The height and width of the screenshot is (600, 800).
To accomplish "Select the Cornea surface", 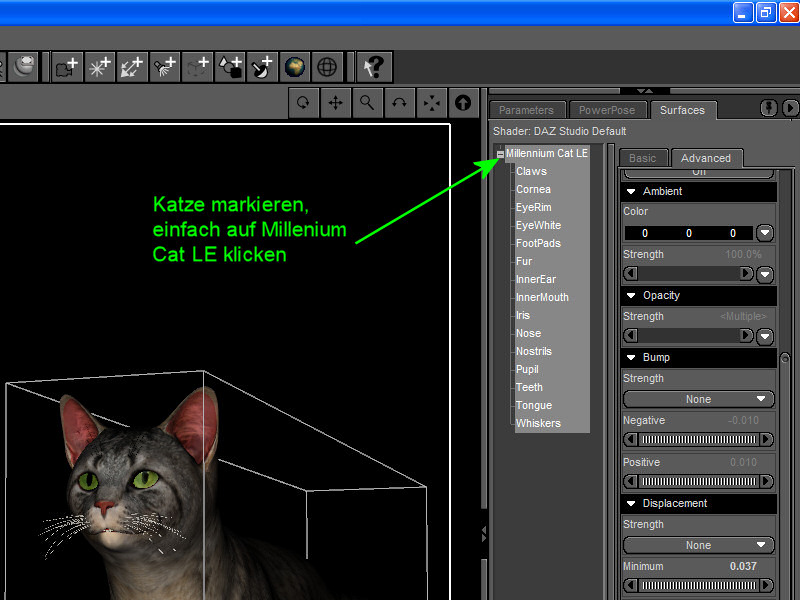I will click(x=533, y=189).
